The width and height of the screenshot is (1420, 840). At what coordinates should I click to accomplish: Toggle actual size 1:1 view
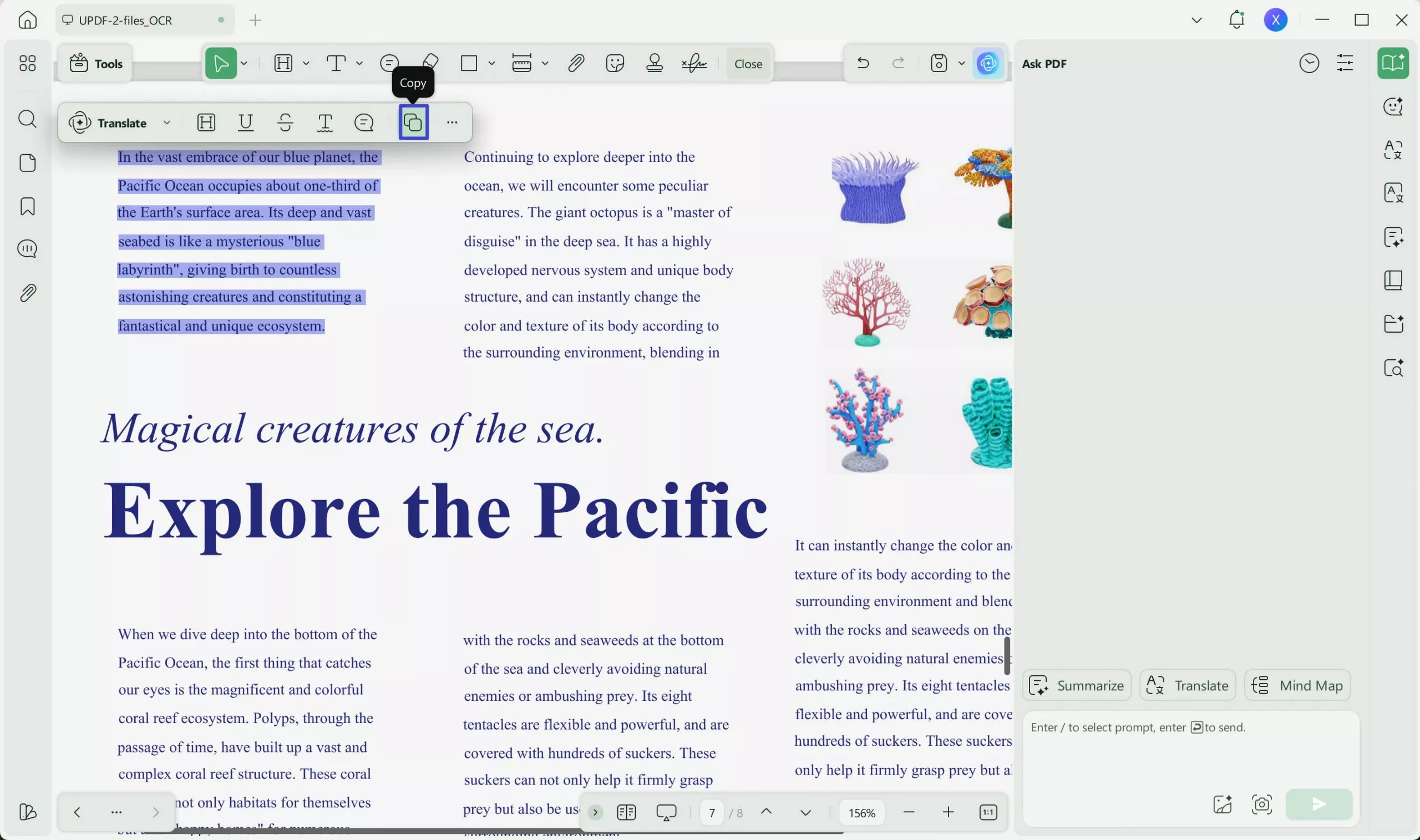[x=987, y=812]
